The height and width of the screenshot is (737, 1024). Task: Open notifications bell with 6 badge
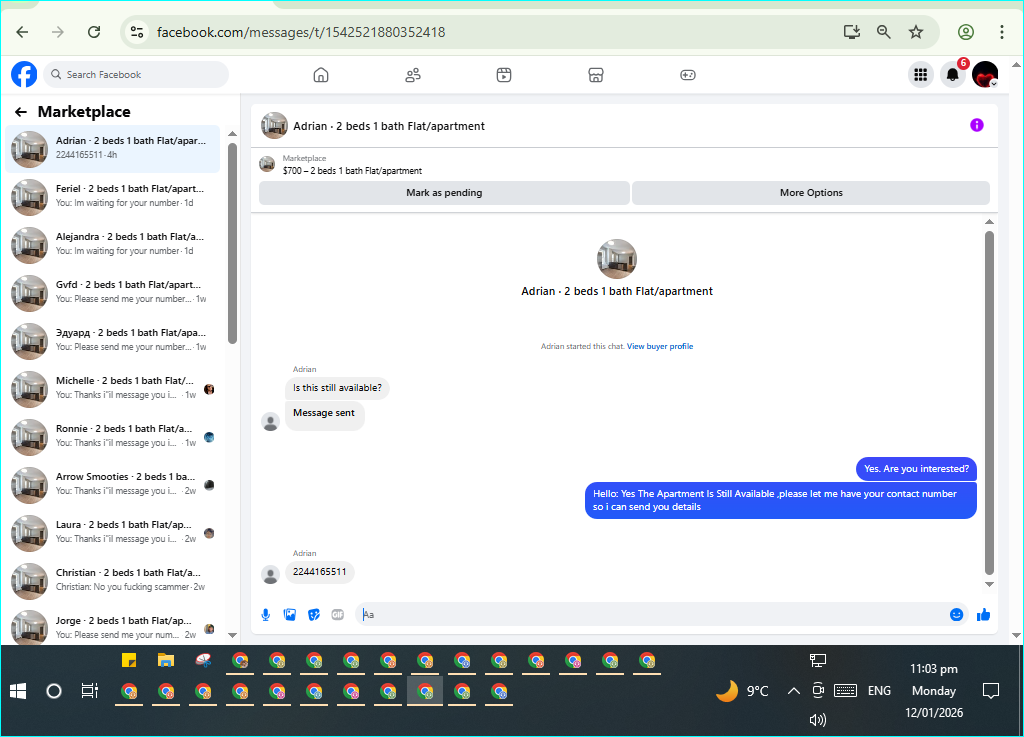[953, 75]
